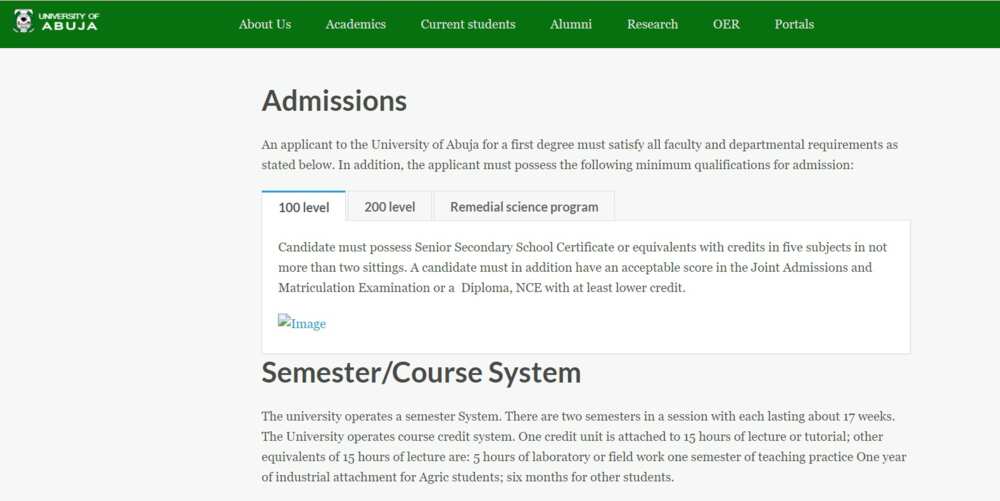The width and height of the screenshot is (1000, 501).
Task: Open the Research menu
Action: point(652,24)
